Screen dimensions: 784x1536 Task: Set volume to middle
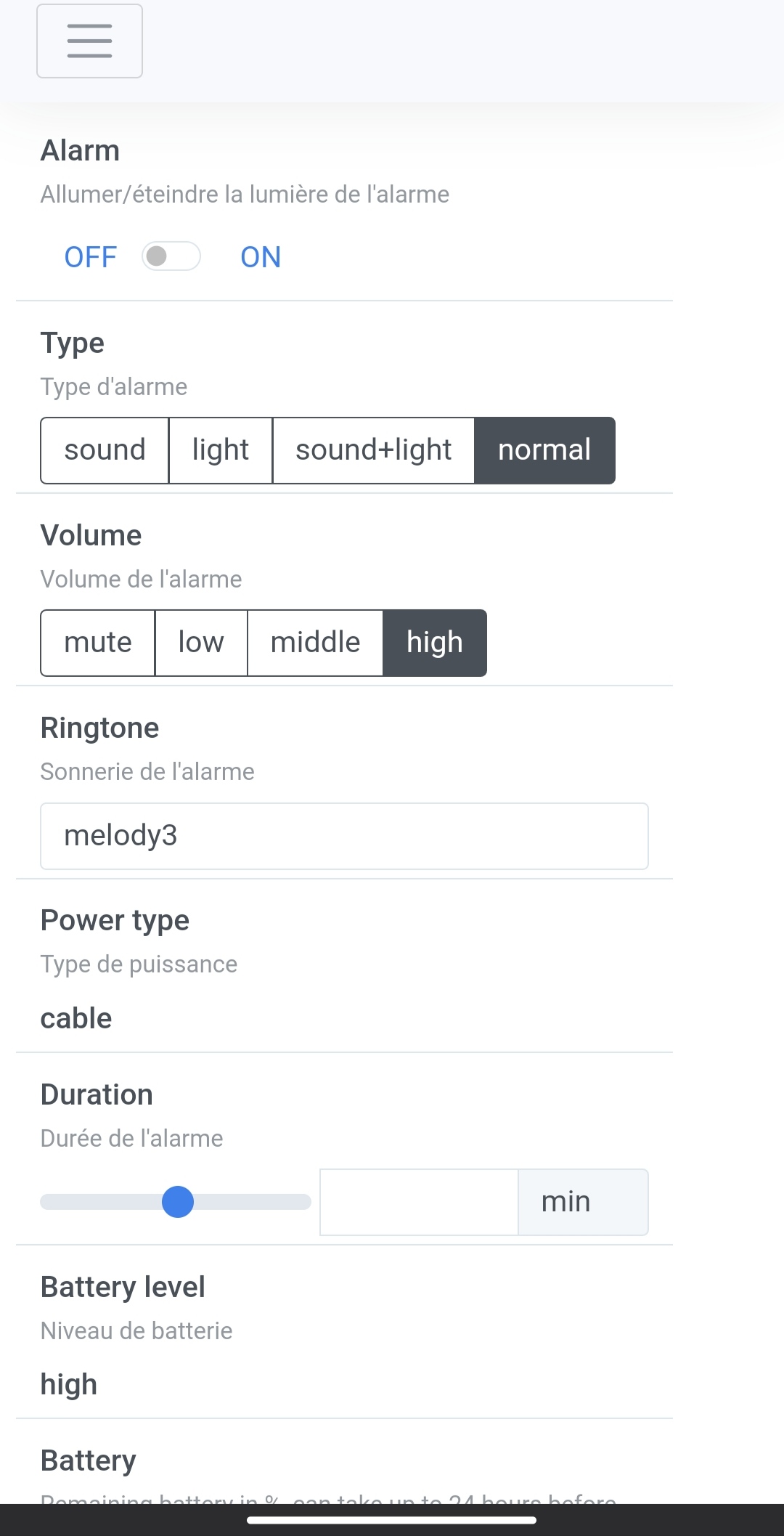(x=315, y=643)
